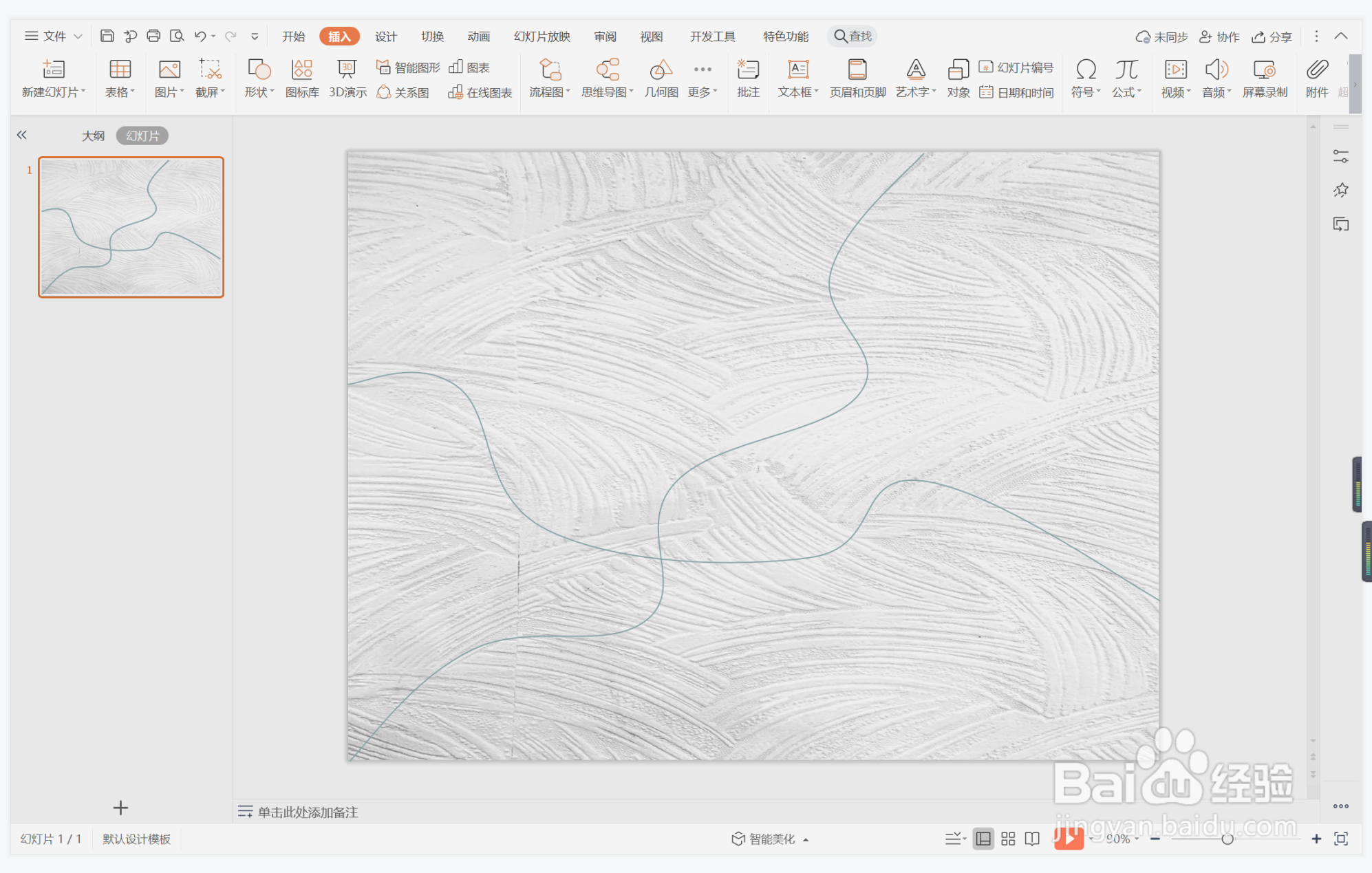Expand the 文件 menu dropdown arrow
Viewport: 1372px width, 873px height.
click(78, 36)
